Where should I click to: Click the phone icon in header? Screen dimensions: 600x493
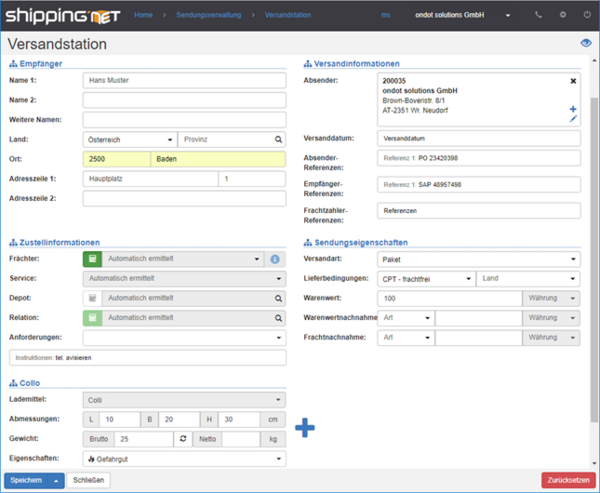coord(539,16)
